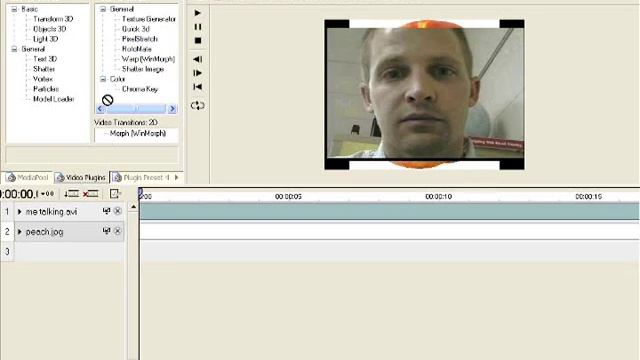Collapse the right General plugin group
Image resolution: width=640 pixels, height=360 pixels.
(x=103, y=9)
